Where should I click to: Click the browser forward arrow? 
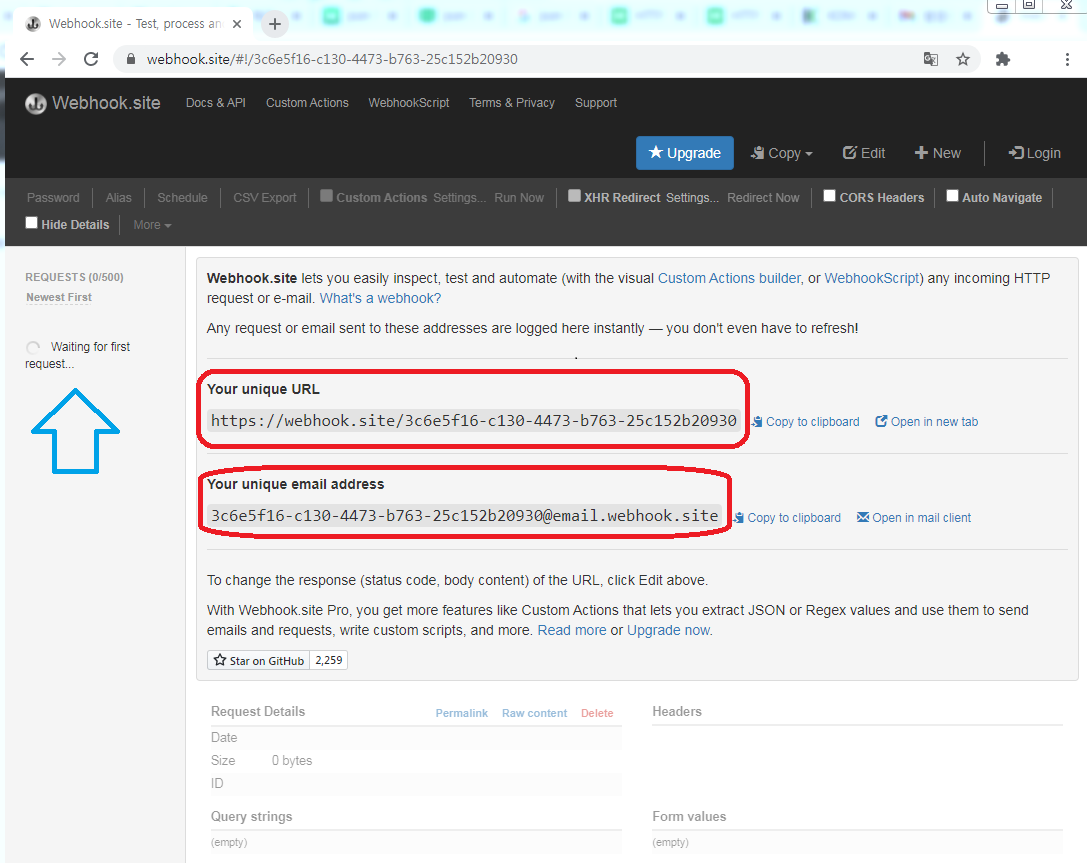59,60
